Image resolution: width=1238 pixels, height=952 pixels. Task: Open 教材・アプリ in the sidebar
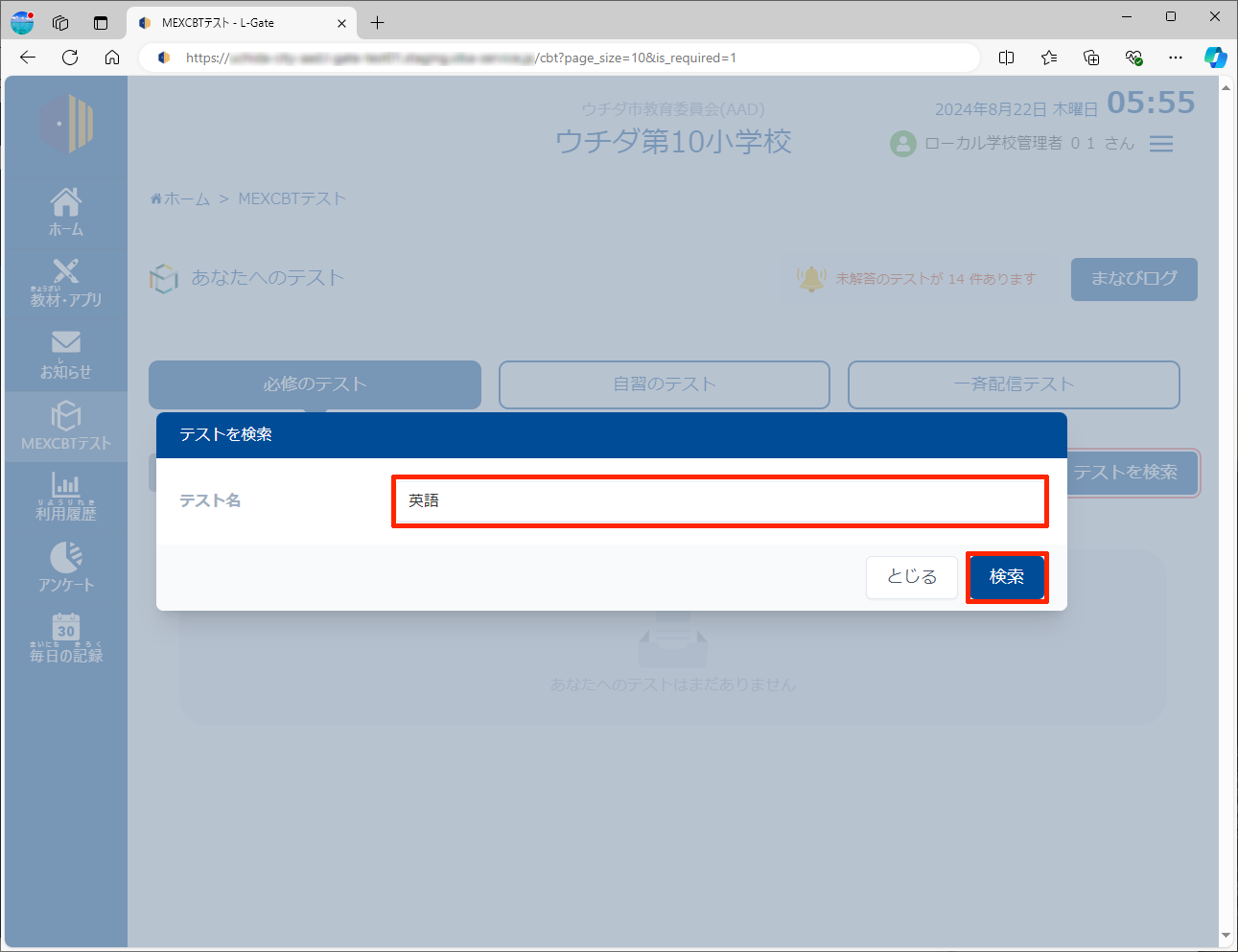pyautogui.click(x=66, y=282)
